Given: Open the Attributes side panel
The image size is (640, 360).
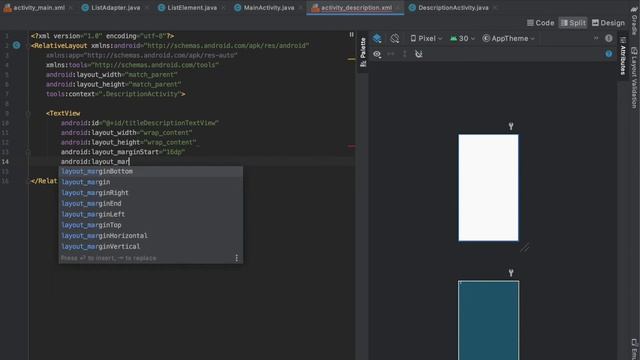Looking at the screenshot, I should (x=623, y=56).
